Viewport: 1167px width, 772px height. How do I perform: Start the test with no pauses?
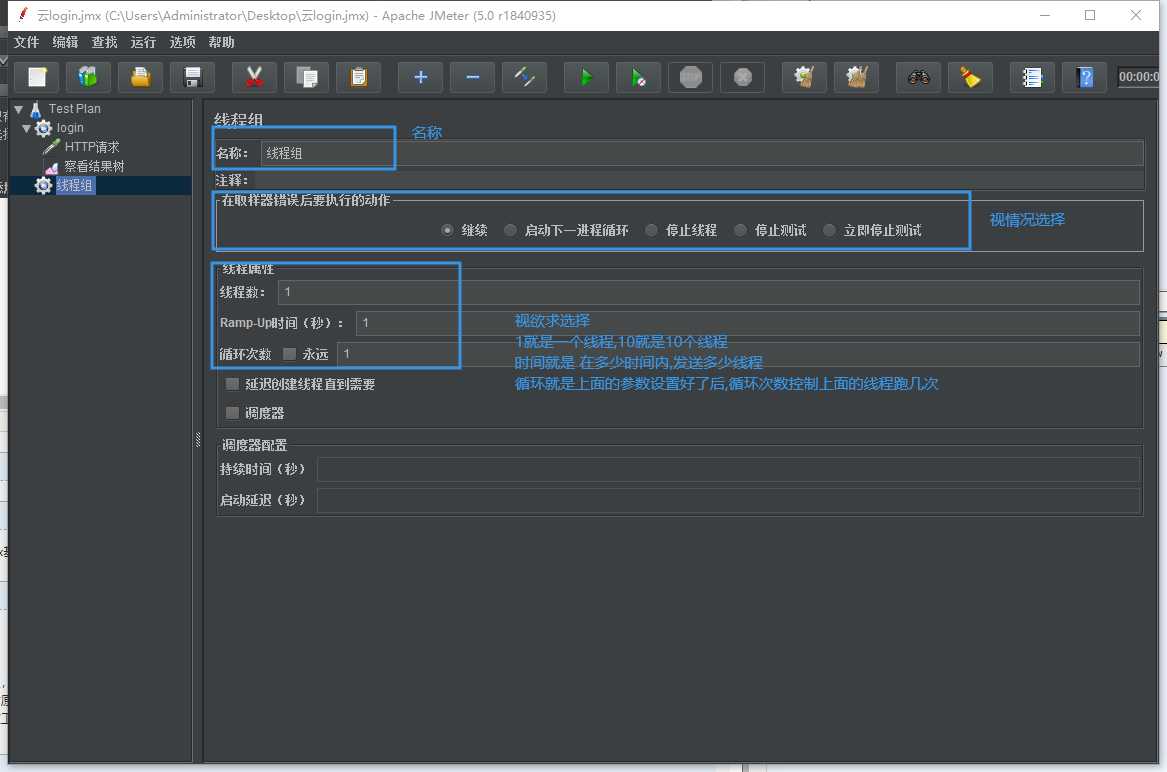pyautogui.click(x=639, y=77)
